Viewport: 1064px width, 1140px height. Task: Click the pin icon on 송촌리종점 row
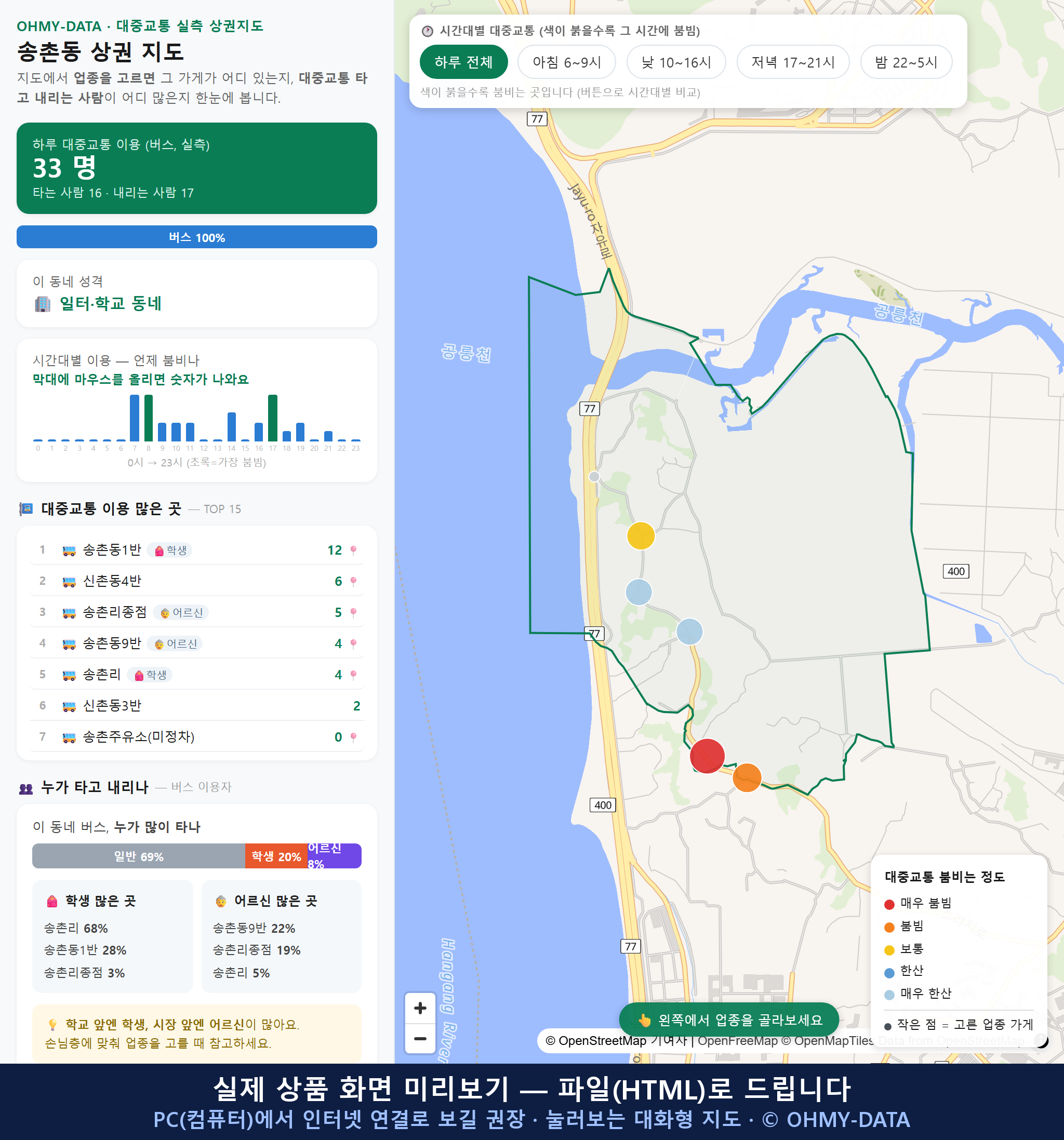(353, 613)
